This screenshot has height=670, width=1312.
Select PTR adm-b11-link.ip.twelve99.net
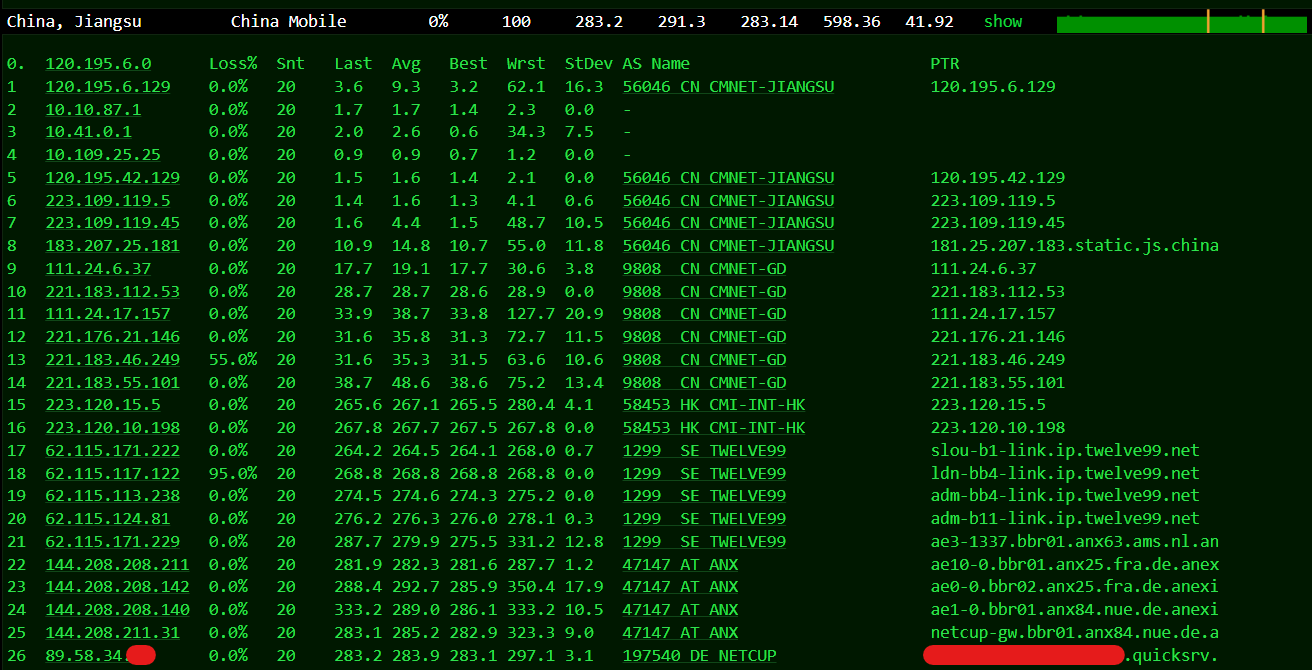pyautogui.click(x=1065, y=519)
